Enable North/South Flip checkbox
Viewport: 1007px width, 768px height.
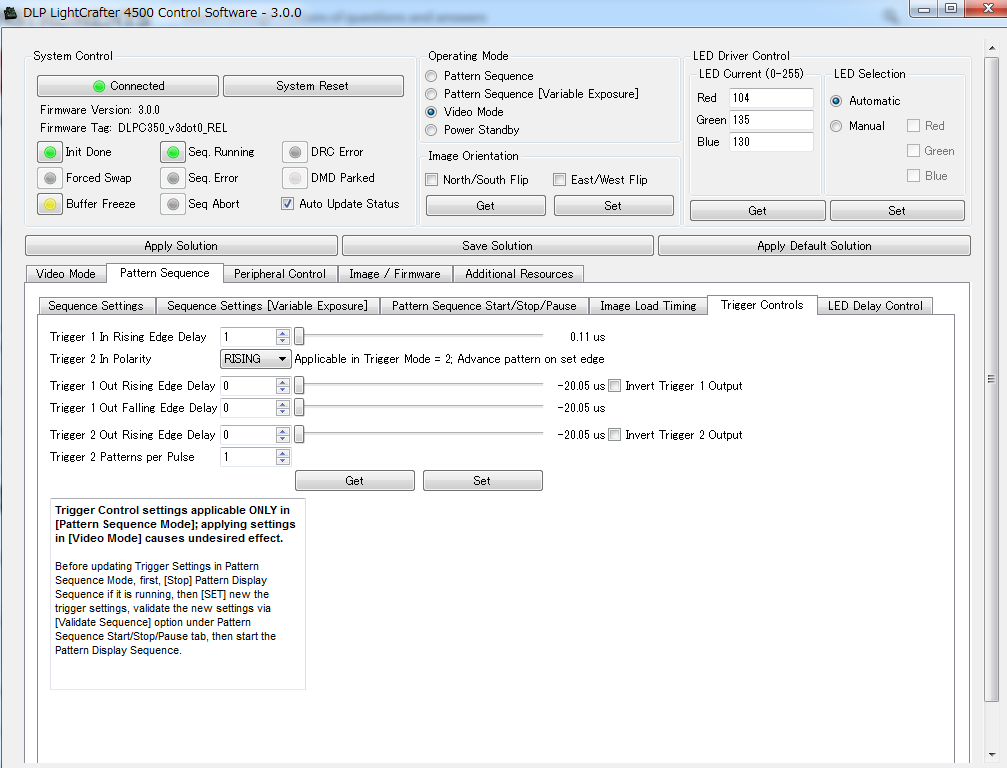click(432, 180)
